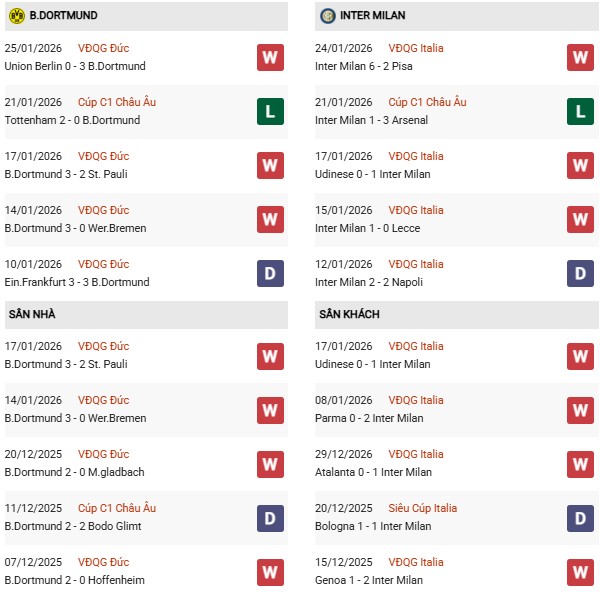Click the B.DORTMUND team name header

click(x=63, y=16)
